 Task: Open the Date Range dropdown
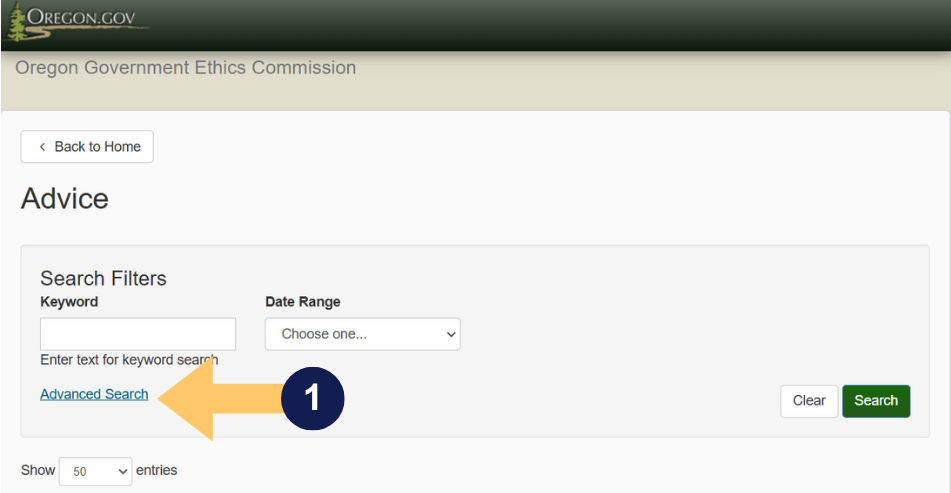tap(362, 334)
